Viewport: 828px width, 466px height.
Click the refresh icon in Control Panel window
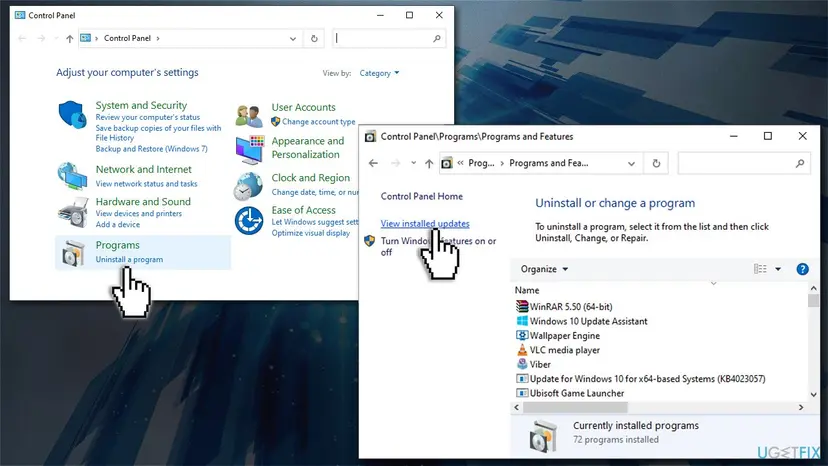pyautogui.click(x=314, y=39)
